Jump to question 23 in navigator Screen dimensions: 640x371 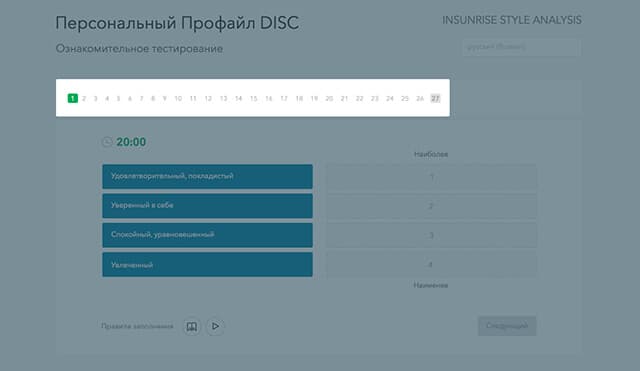(375, 98)
